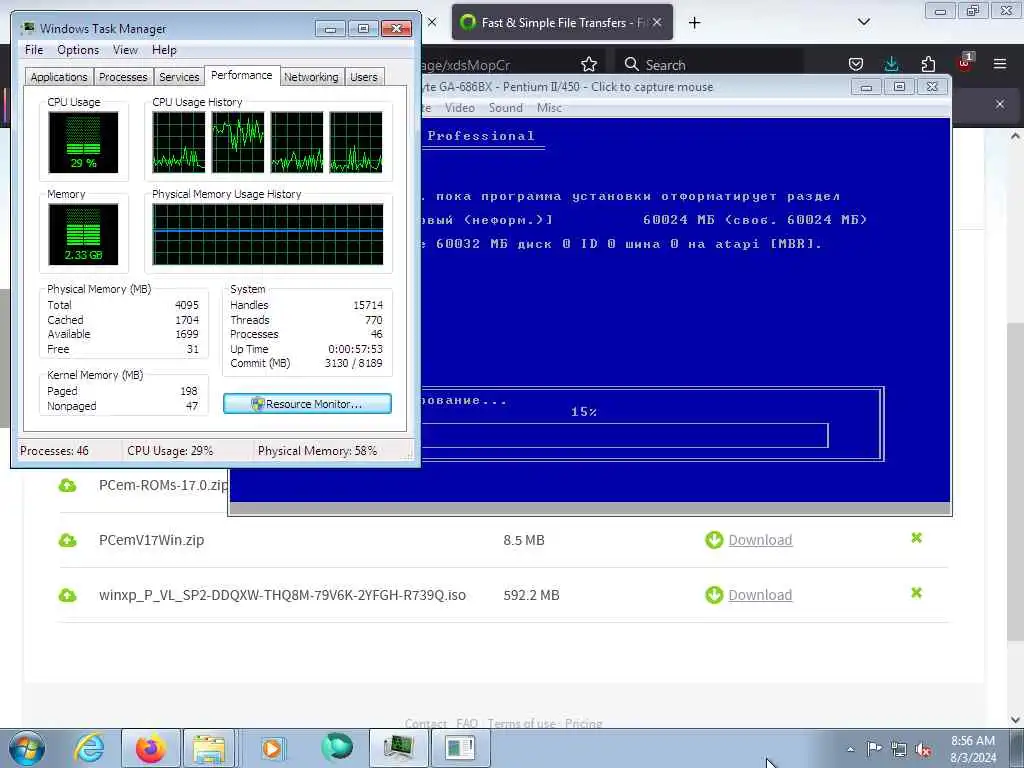Screen dimensions: 1024x768
Task: Click the second CPU Usage History graph
Action: 238,142
